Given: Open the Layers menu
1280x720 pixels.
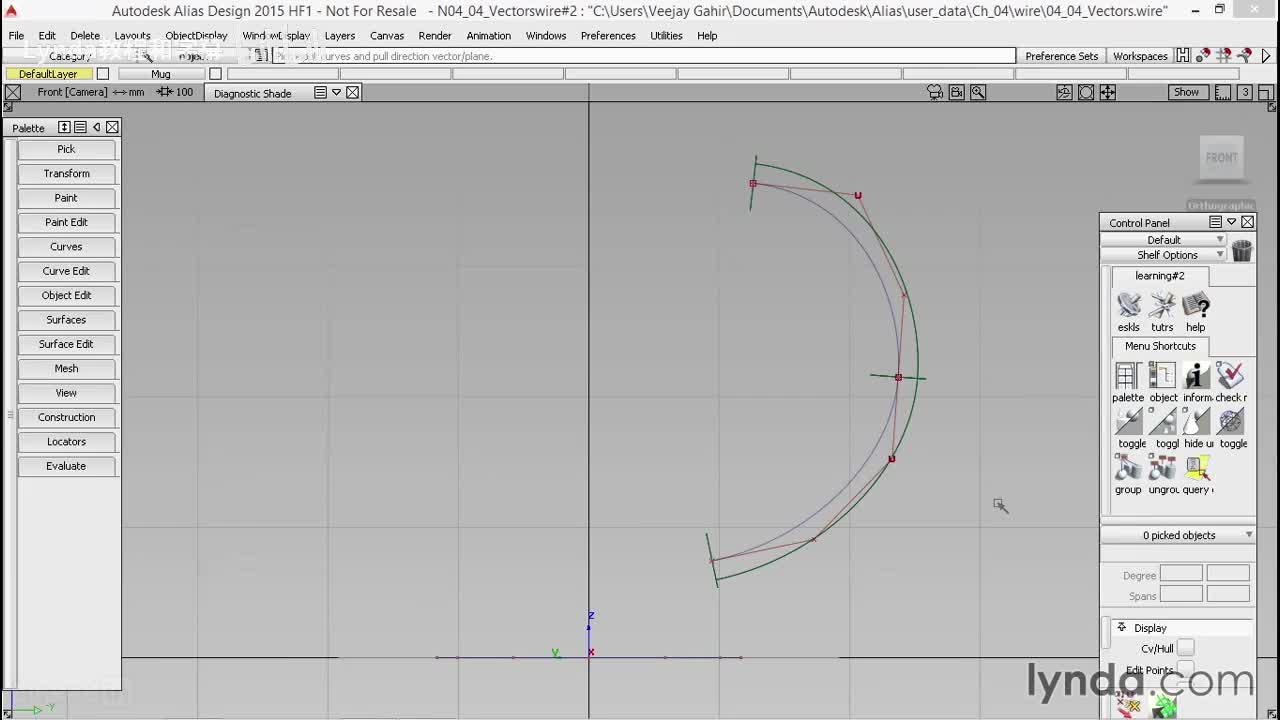Looking at the screenshot, I should coord(340,35).
